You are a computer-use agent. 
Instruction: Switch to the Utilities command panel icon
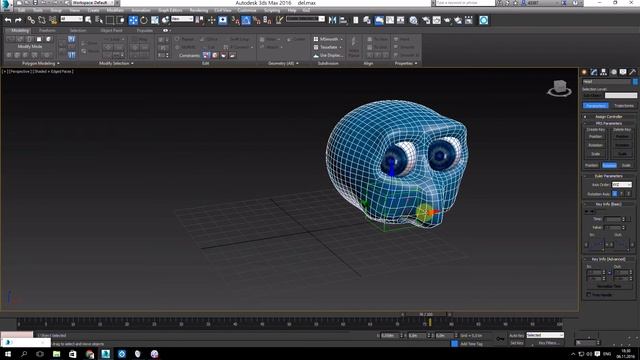pos(633,72)
